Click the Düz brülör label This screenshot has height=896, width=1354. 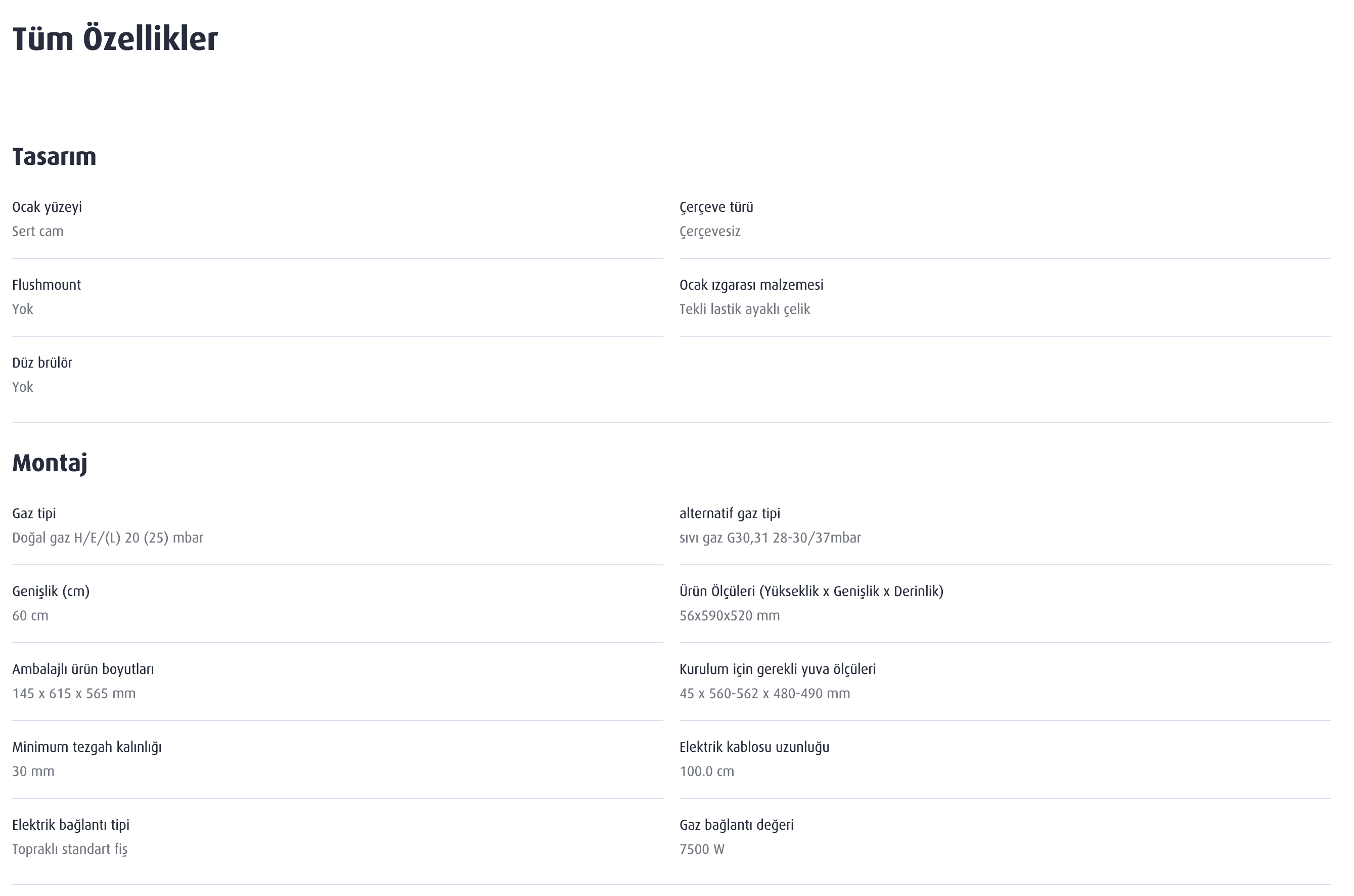coord(42,363)
